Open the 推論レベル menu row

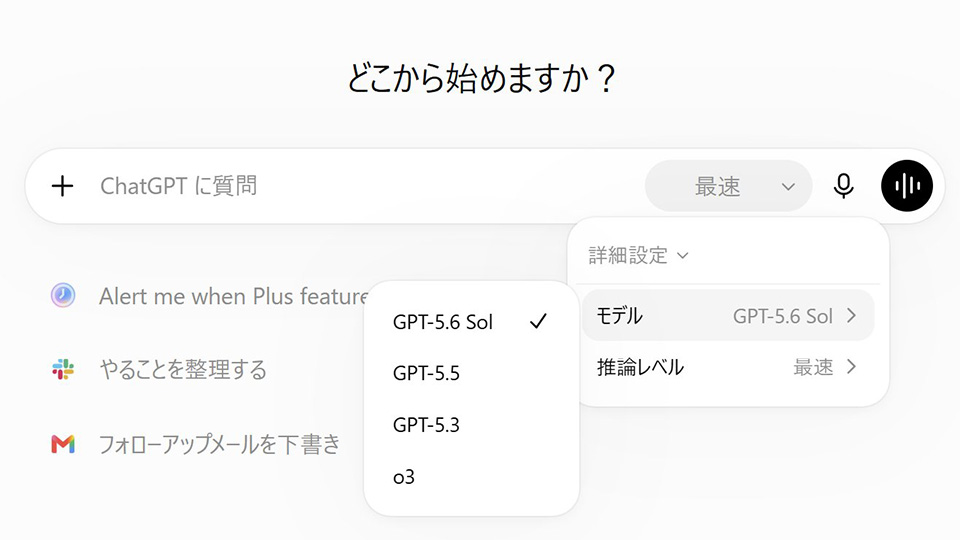(728, 367)
